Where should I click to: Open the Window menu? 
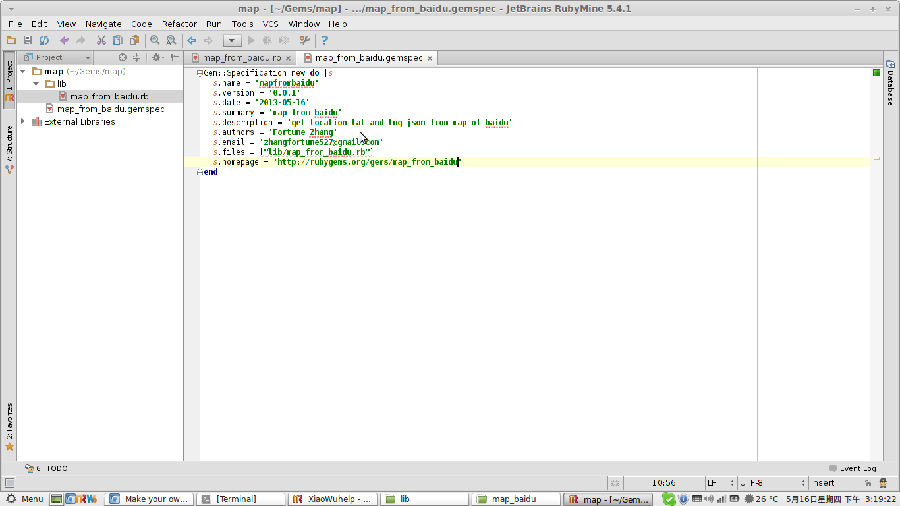tap(304, 24)
